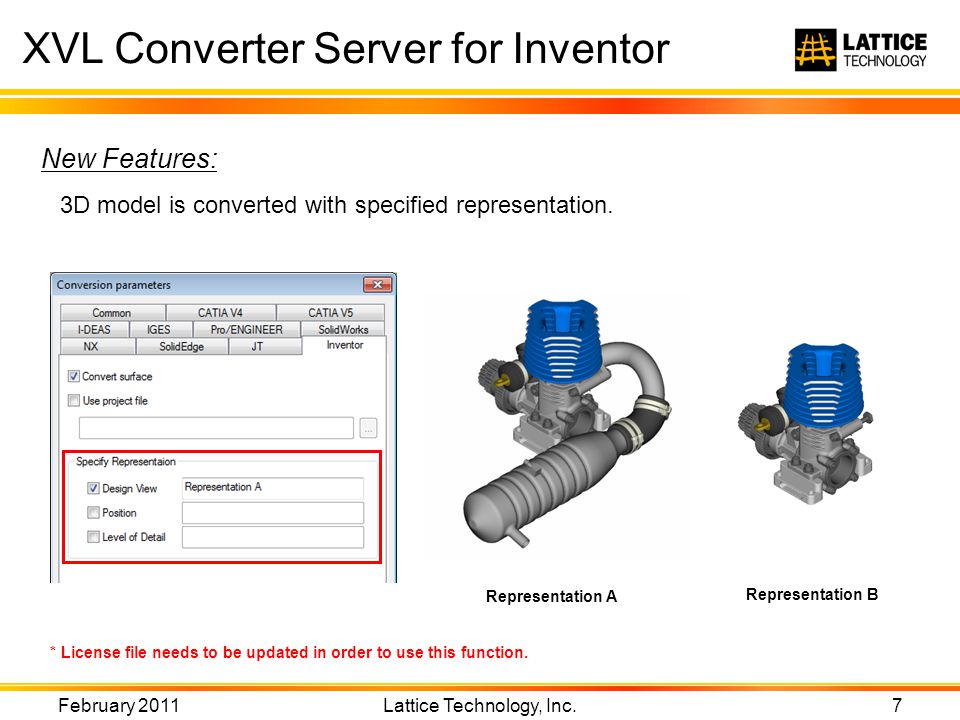Click the 'Lattice Technology, Inc.' footer text
The image size is (960, 720).
coord(479,705)
